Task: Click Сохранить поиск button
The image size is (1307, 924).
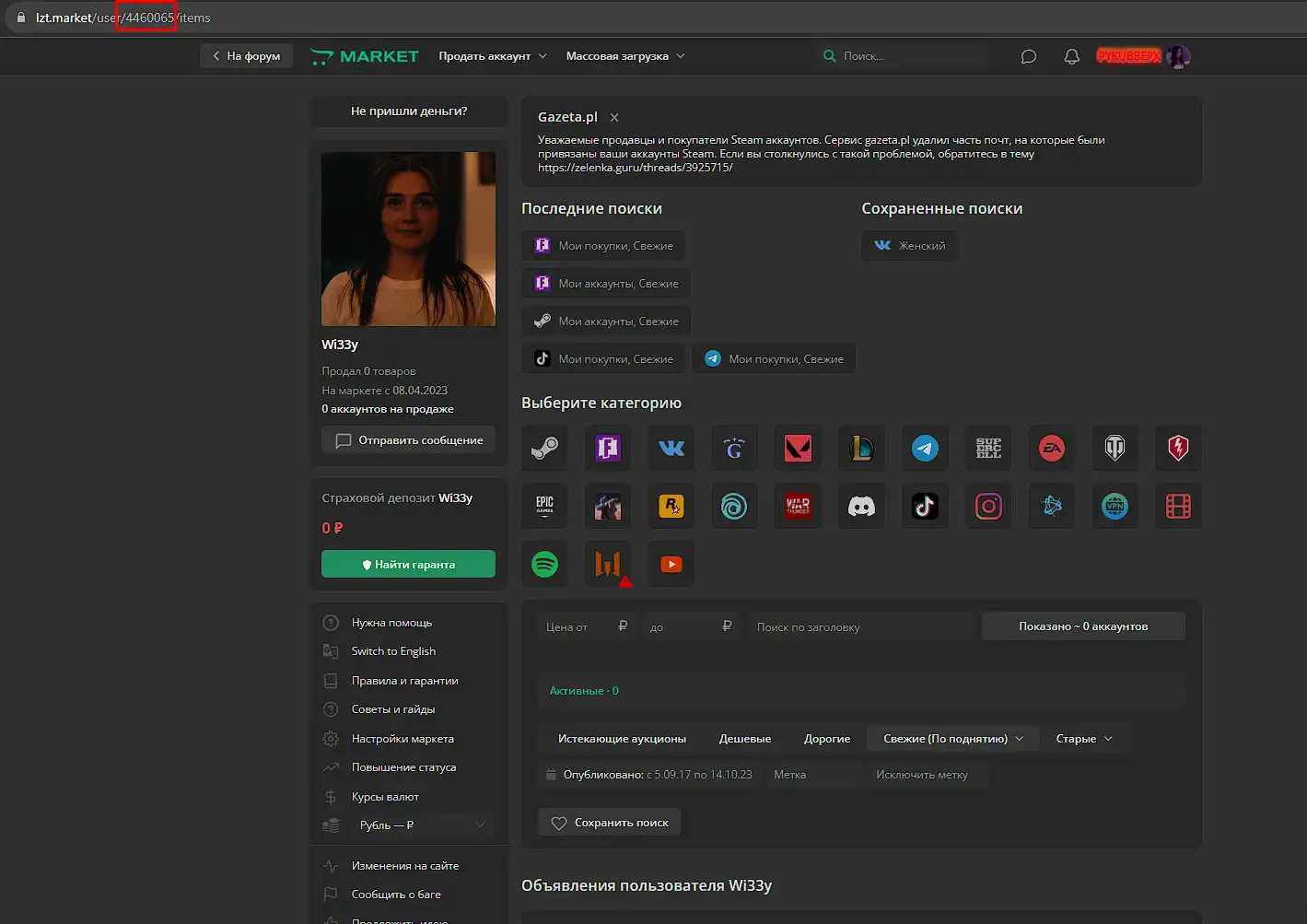Action: (x=610, y=823)
